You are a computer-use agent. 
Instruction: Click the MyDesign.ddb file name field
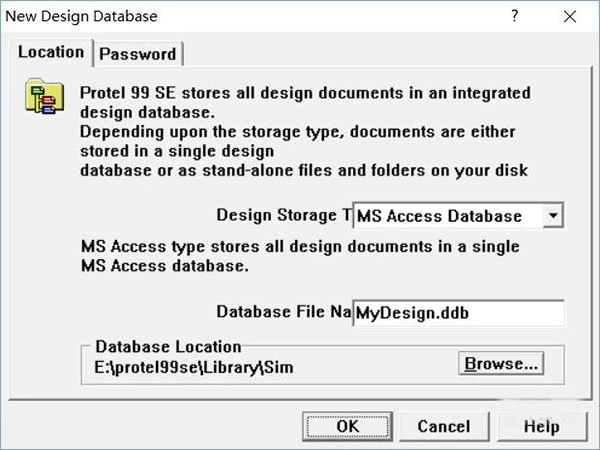pos(458,313)
